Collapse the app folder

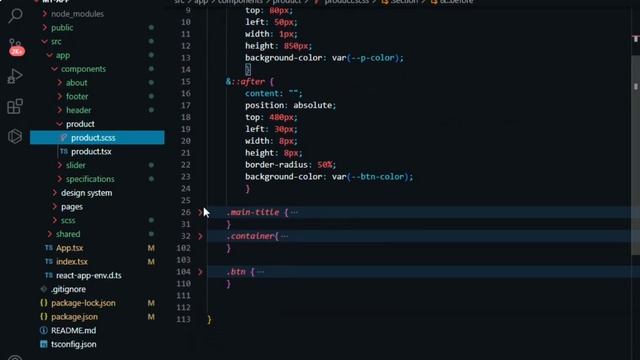(49, 55)
